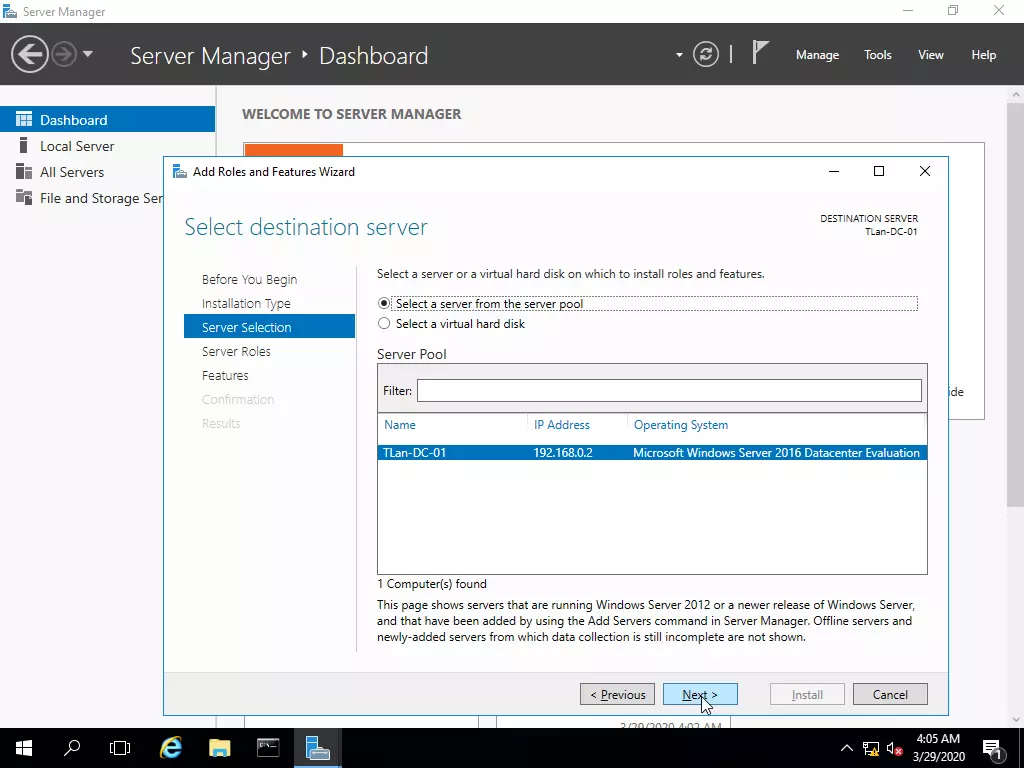Click the Server Manager forward arrow icon
This screenshot has height=768, width=1024.
[x=64, y=54]
